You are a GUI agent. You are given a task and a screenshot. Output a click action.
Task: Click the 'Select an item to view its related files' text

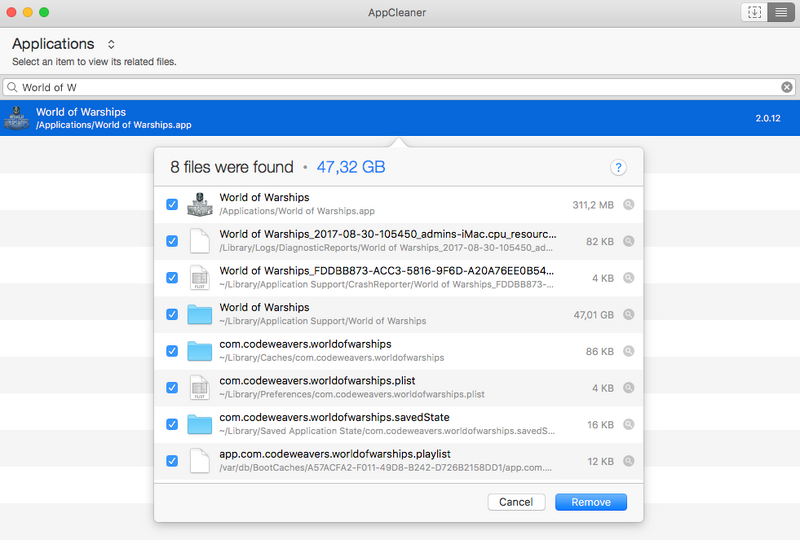point(94,62)
